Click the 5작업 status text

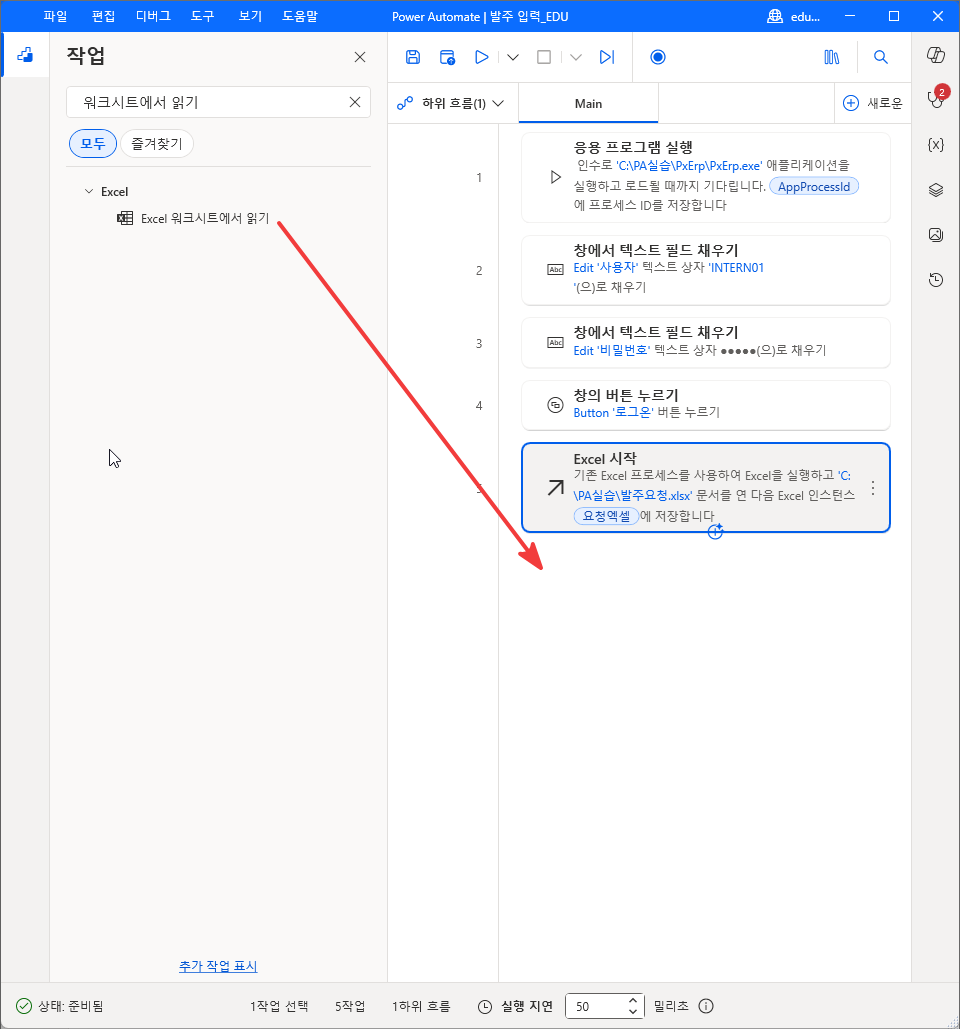(350, 1006)
